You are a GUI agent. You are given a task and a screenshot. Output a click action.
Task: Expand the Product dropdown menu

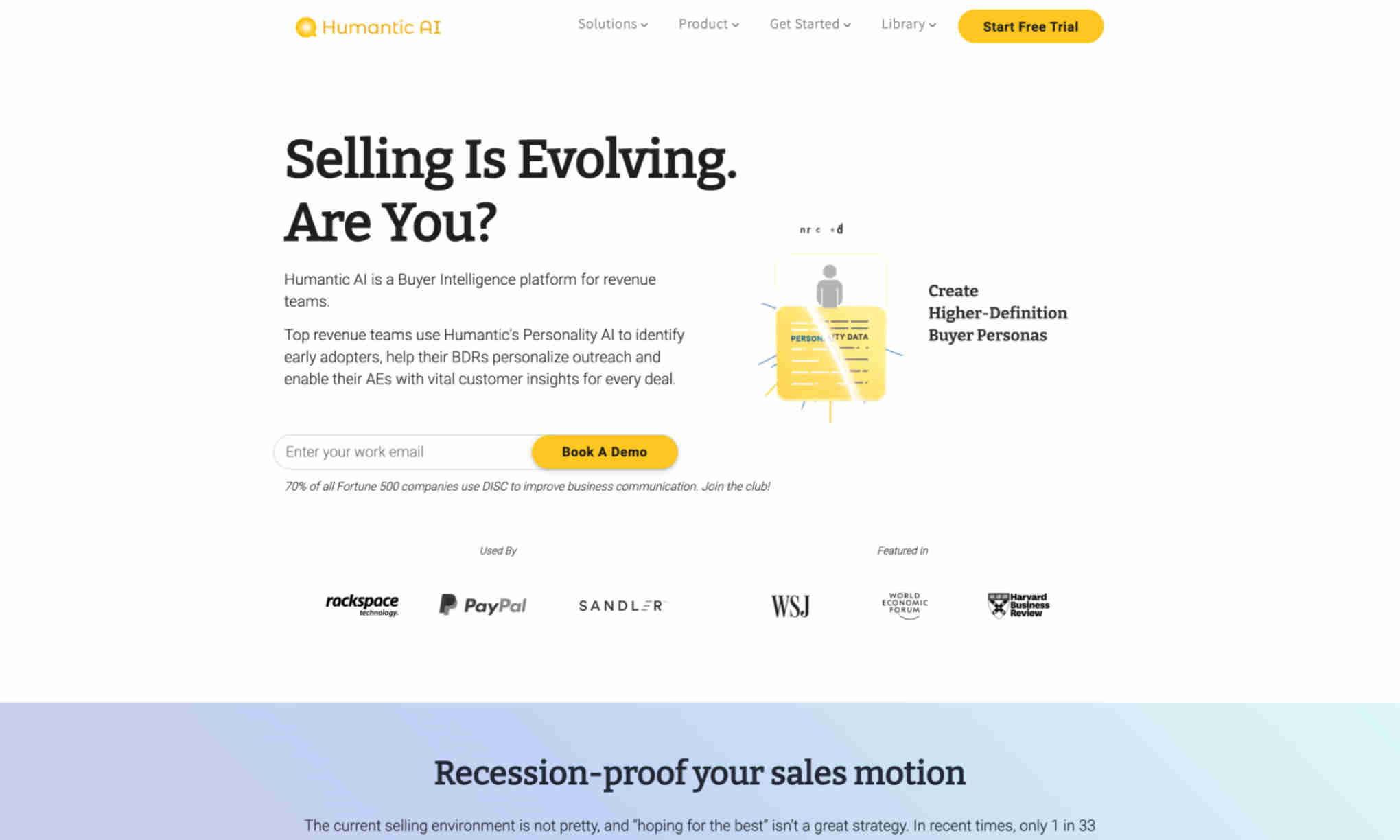tap(707, 24)
